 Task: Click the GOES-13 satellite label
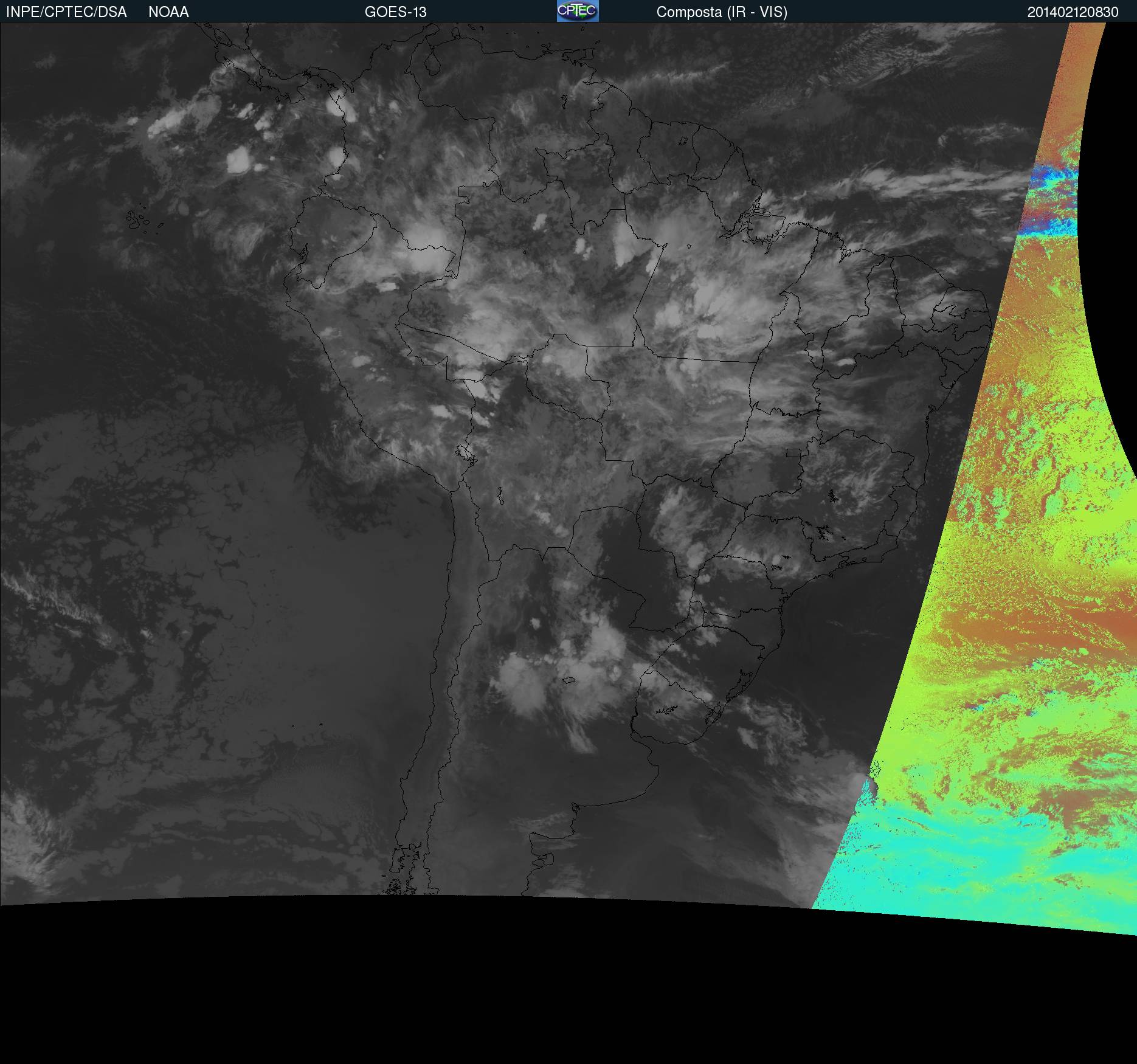coord(396,12)
